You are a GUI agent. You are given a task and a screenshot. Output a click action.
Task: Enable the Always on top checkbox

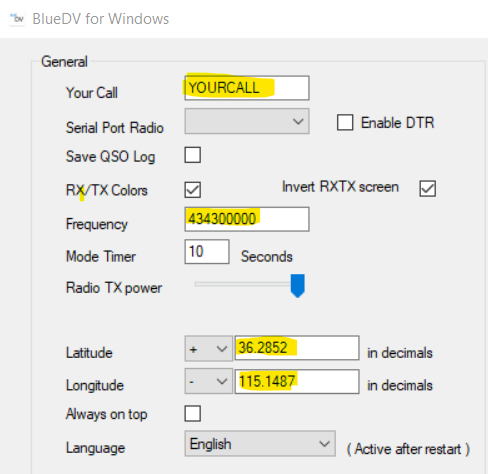pos(193,414)
